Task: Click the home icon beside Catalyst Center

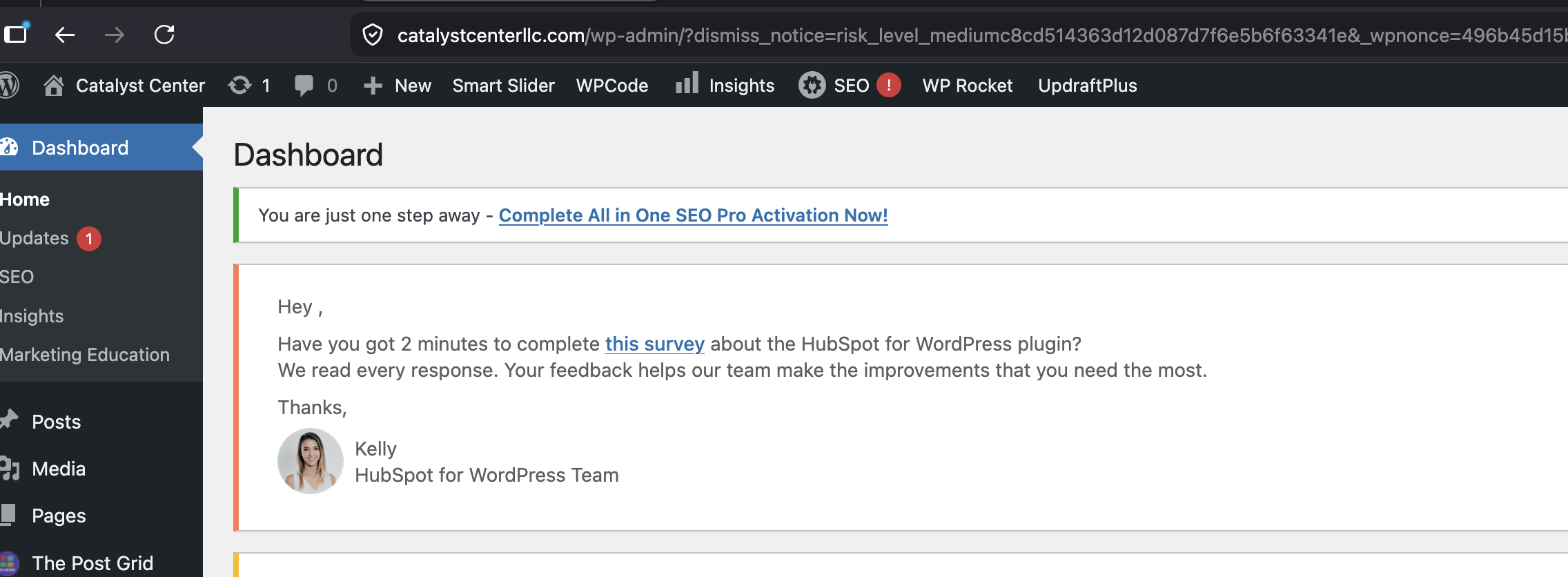Action: click(53, 85)
